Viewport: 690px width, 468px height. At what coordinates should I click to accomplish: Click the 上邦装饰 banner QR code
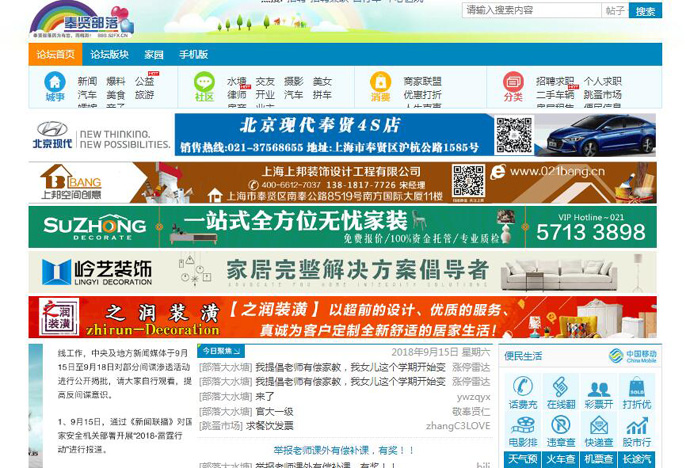pos(469,181)
